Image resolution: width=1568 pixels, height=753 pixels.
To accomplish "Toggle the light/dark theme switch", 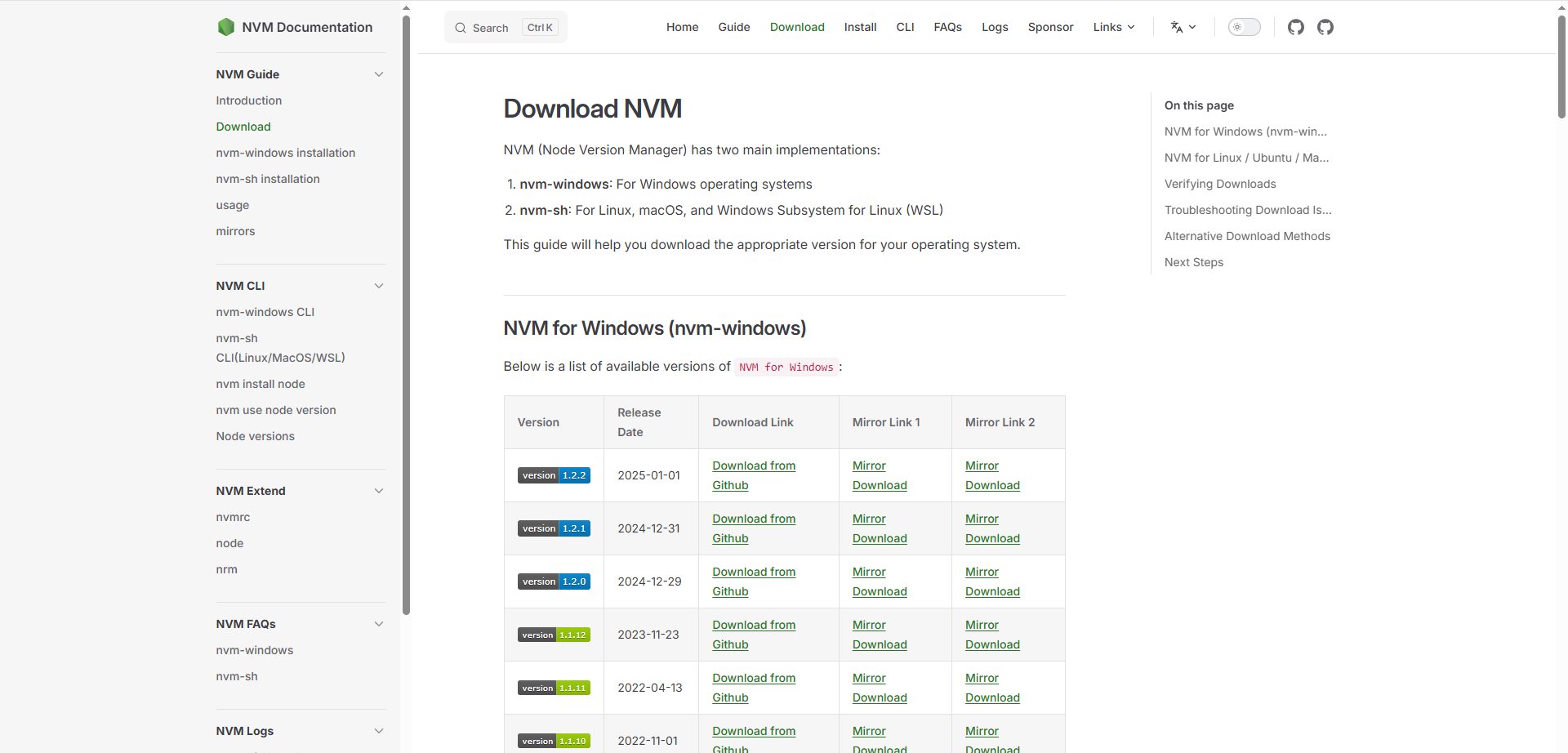I will tap(1244, 27).
